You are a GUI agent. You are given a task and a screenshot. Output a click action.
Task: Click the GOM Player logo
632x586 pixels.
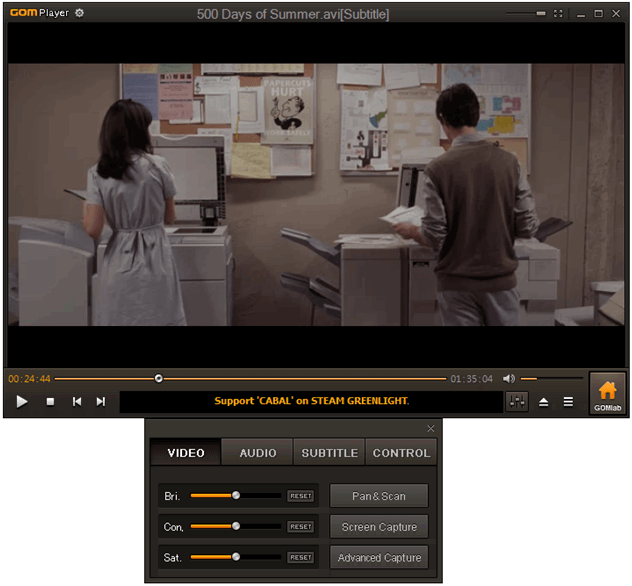point(39,13)
